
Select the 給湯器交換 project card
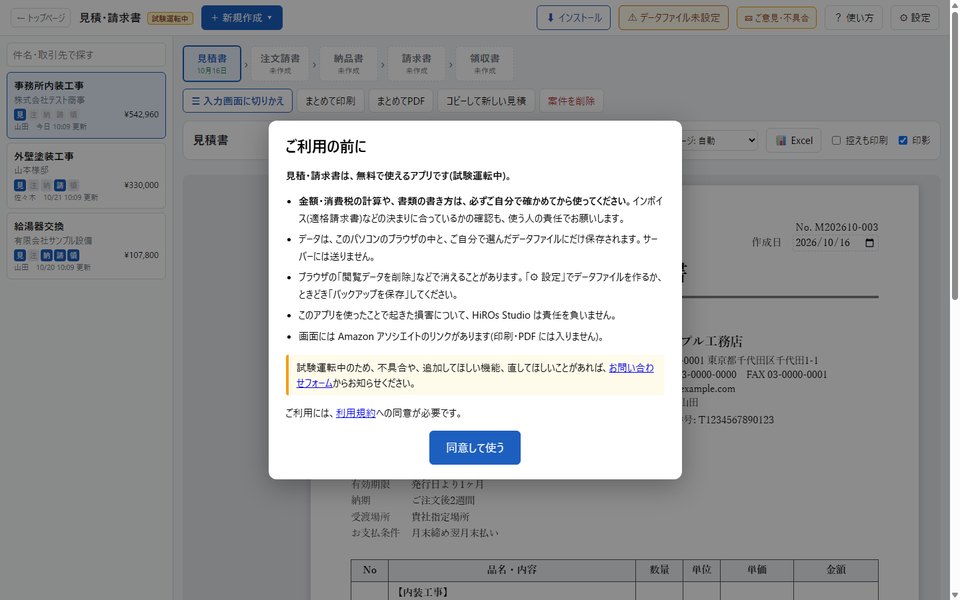tap(86, 246)
